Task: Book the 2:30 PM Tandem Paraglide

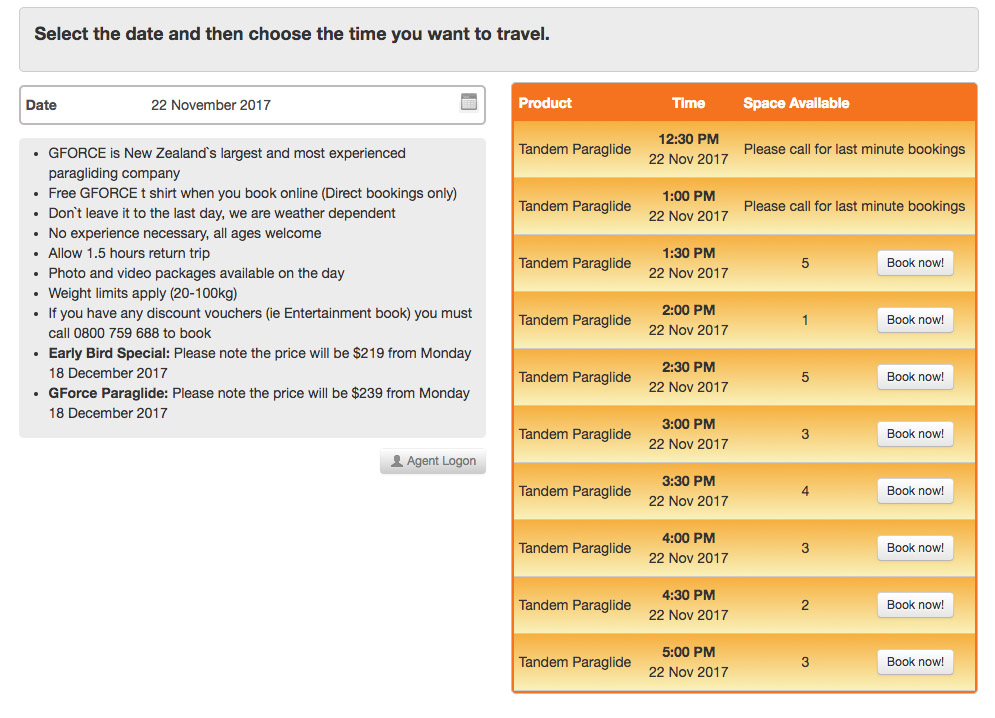Action: (915, 377)
